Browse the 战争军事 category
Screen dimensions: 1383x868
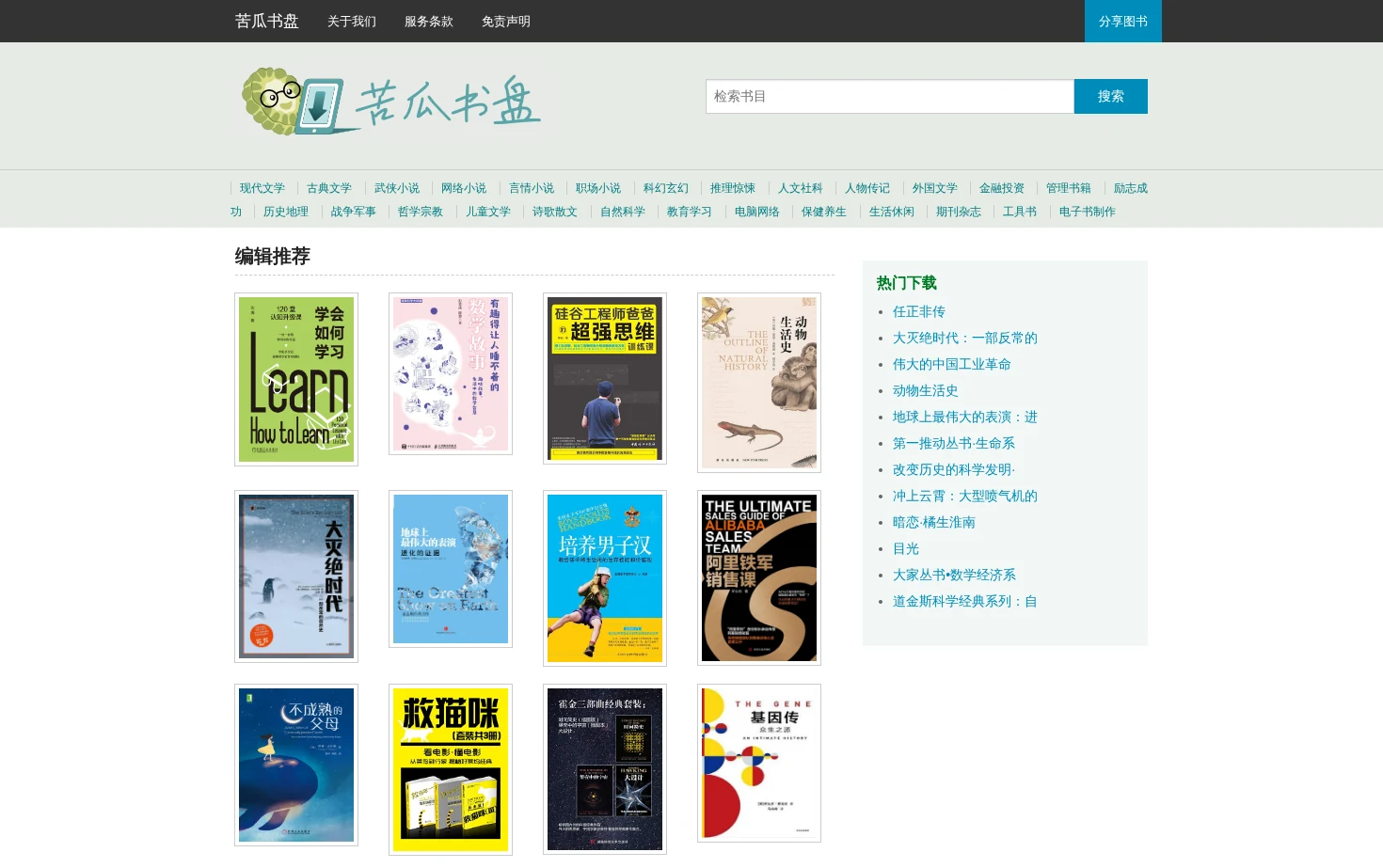(x=354, y=212)
